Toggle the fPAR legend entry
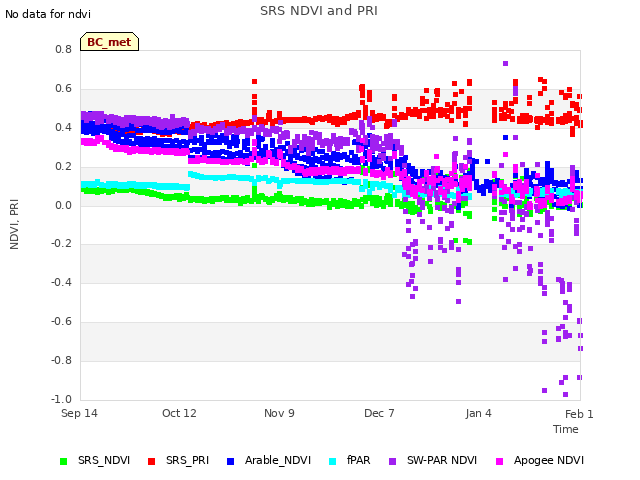Image resolution: width=640 pixels, height=480 pixels. 350,460
